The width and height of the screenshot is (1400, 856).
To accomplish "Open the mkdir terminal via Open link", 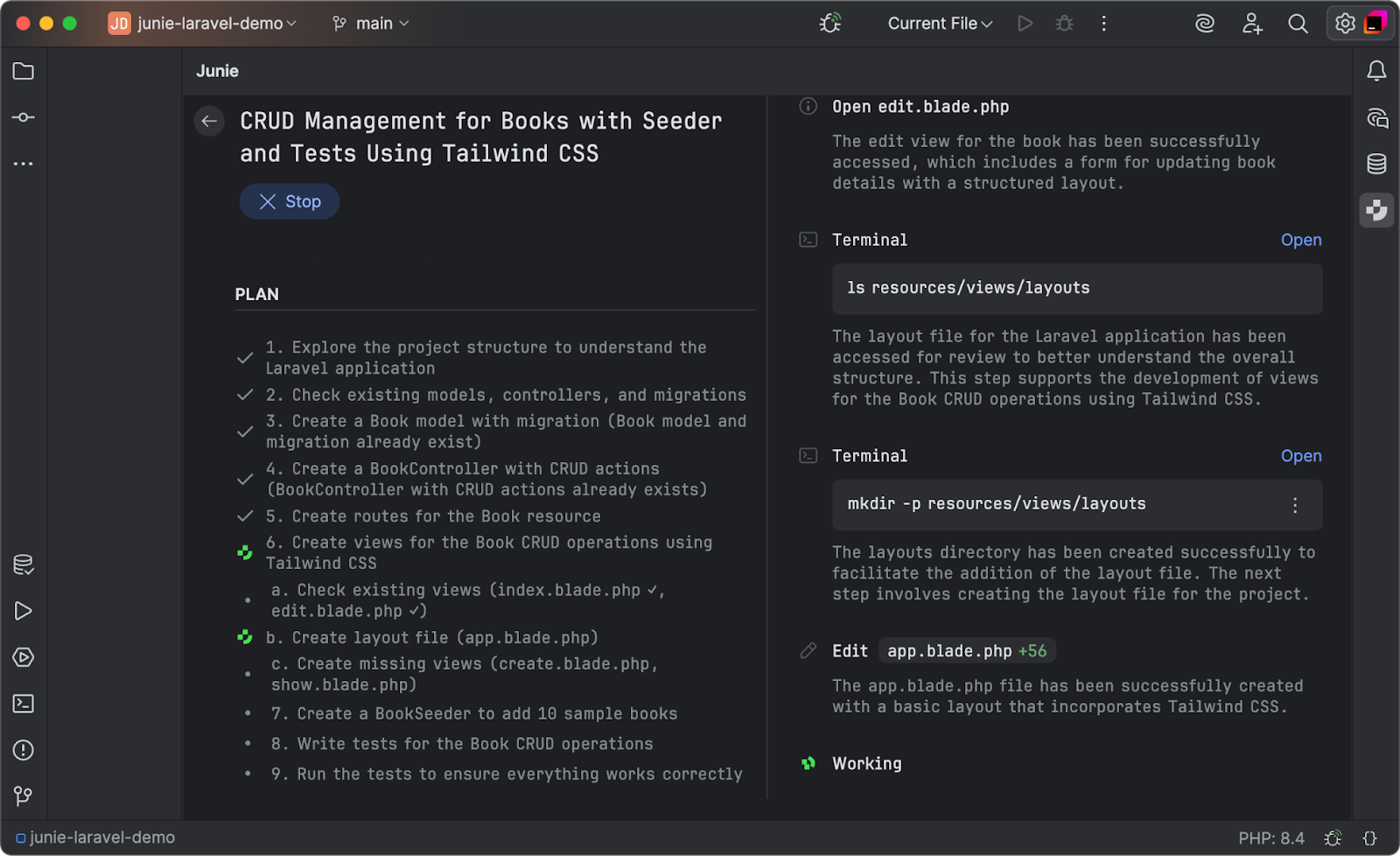I will click(x=1301, y=456).
